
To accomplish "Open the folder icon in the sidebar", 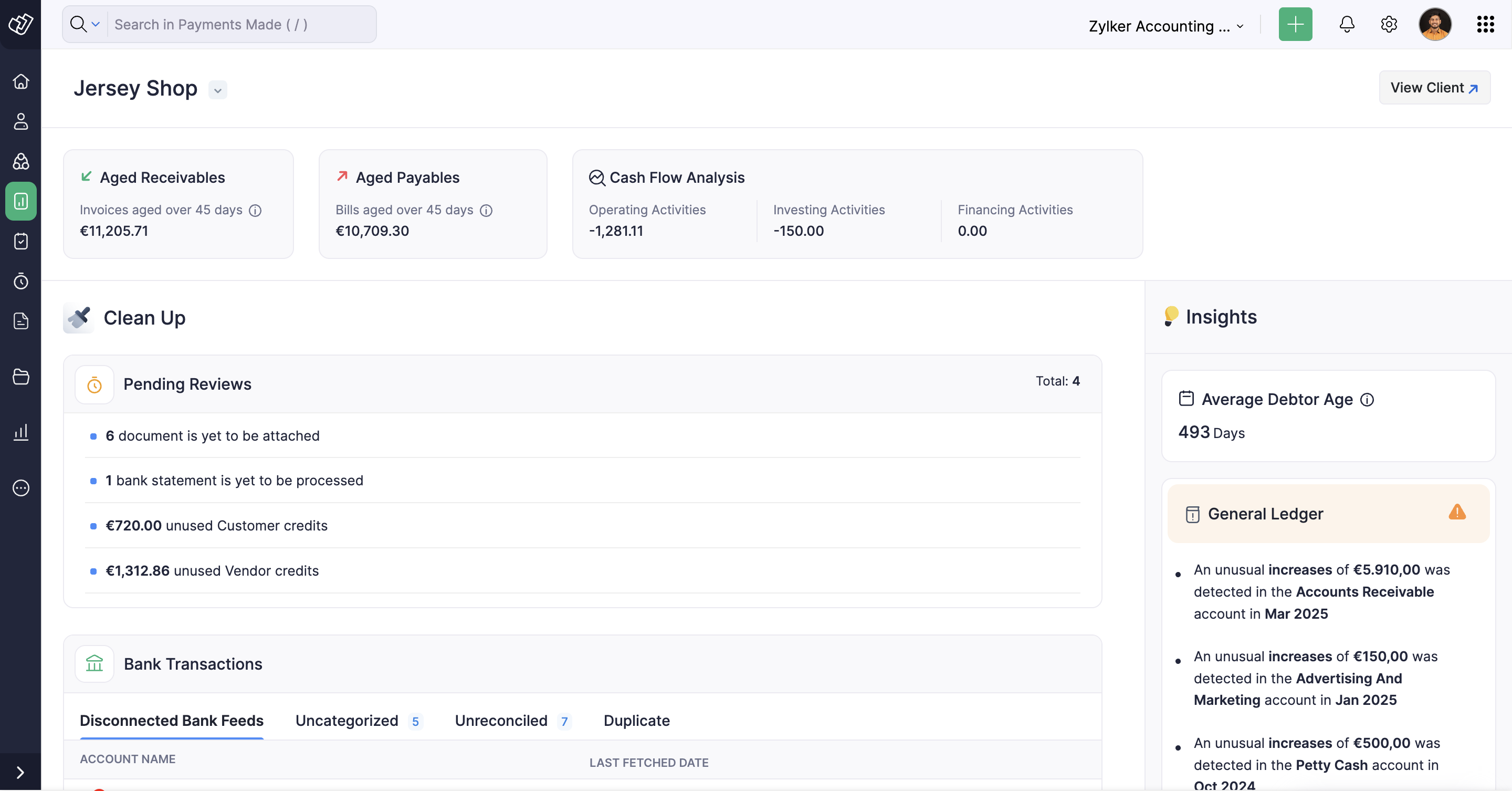I will pyautogui.click(x=20, y=377).
